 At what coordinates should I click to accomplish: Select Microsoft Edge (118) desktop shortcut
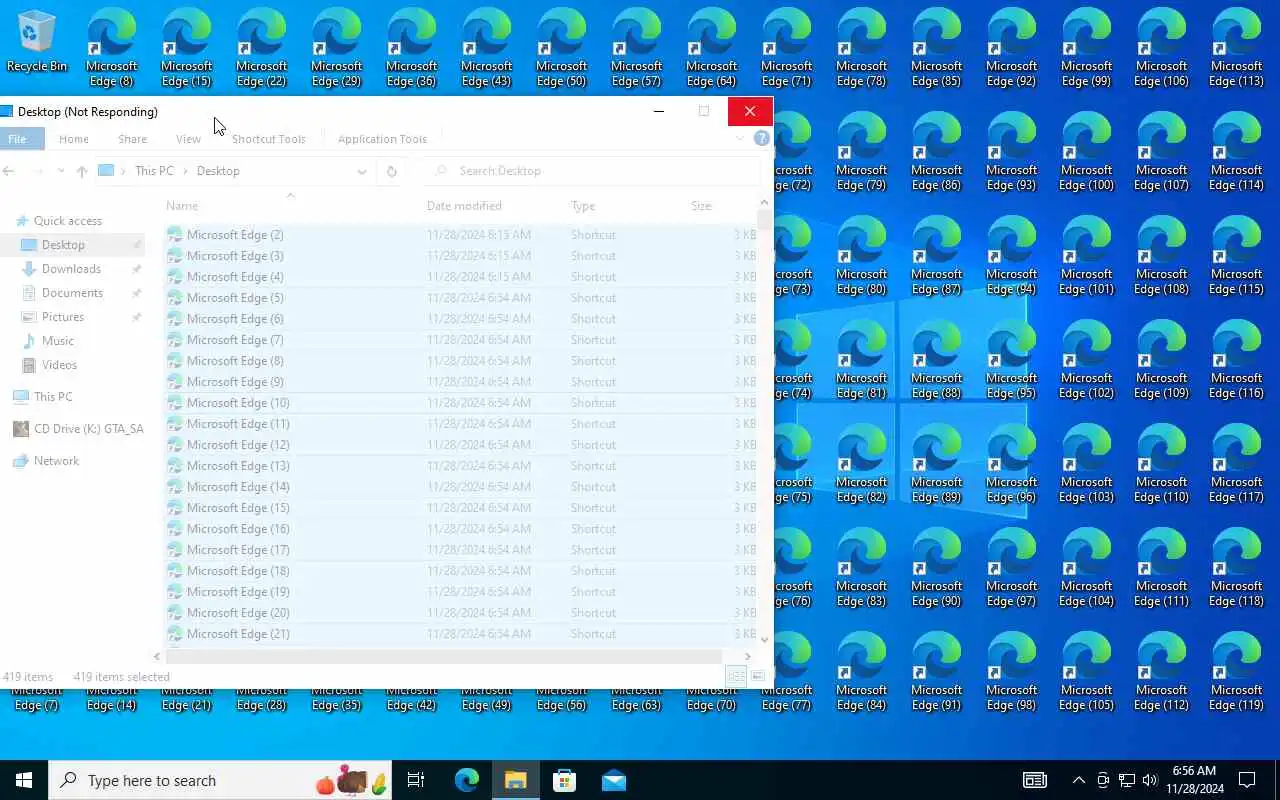[1237, 568]
